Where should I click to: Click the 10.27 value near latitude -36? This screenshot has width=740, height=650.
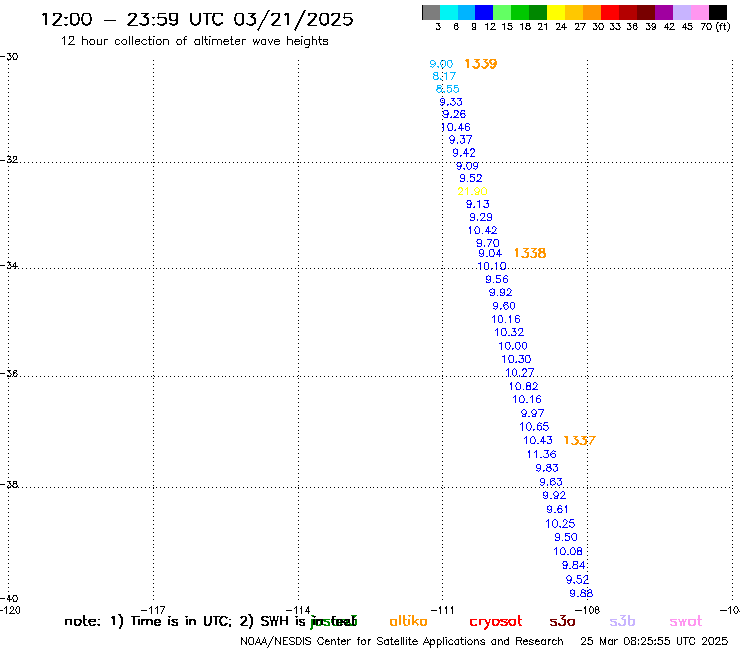(x=520, y=372)
